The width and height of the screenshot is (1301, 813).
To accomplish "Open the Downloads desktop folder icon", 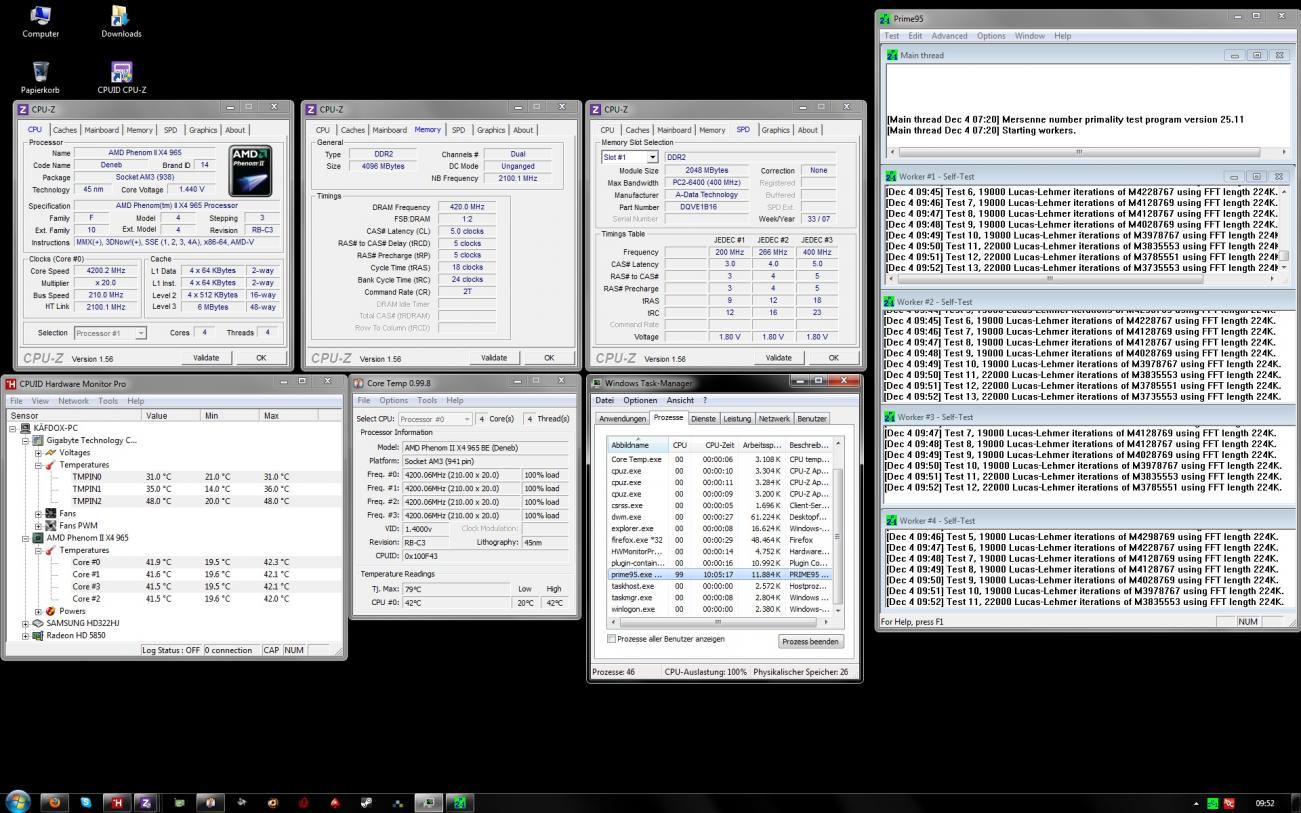I will [121, 21].
